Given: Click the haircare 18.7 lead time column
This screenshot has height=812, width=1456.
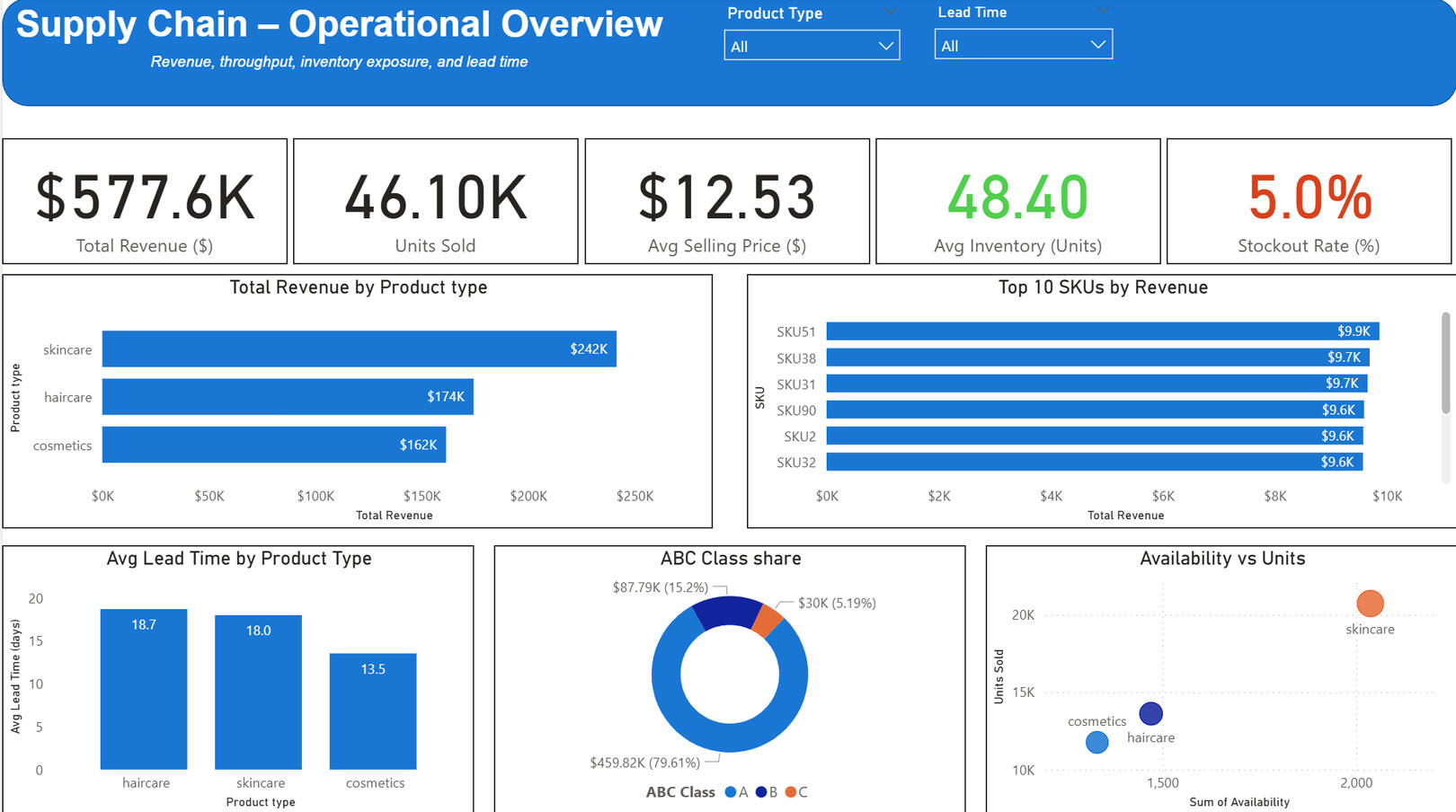Looking at the screenshot, I should pos(144,689).
